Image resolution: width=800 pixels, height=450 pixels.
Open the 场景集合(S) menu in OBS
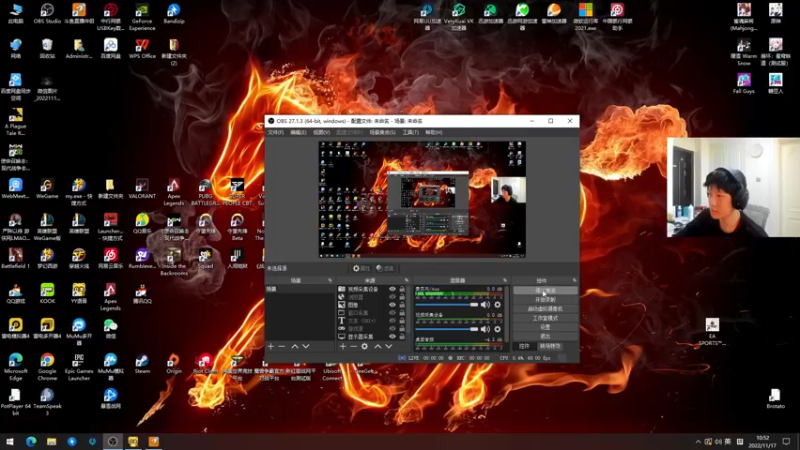[383, 133]
